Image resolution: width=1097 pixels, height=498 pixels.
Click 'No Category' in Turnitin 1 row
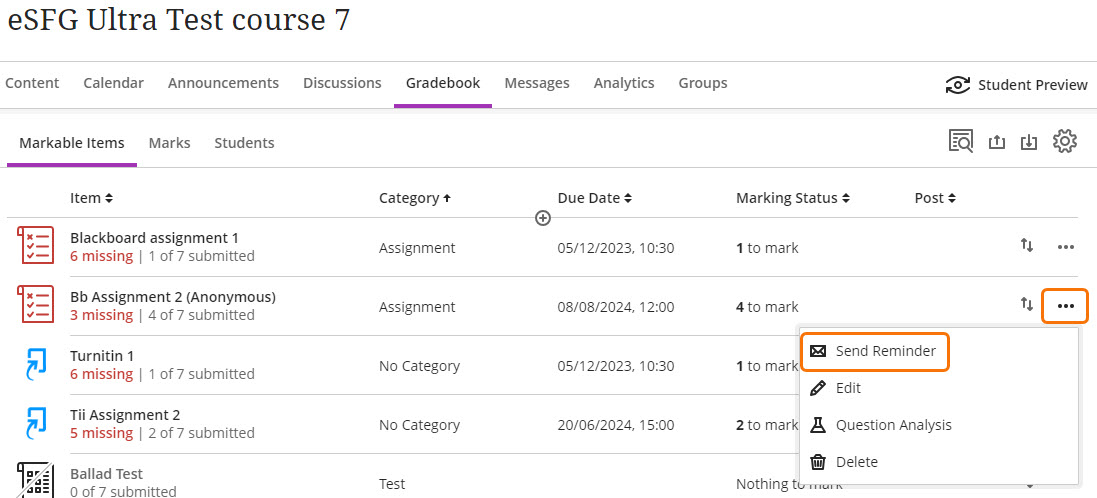(x=419, y=366)
